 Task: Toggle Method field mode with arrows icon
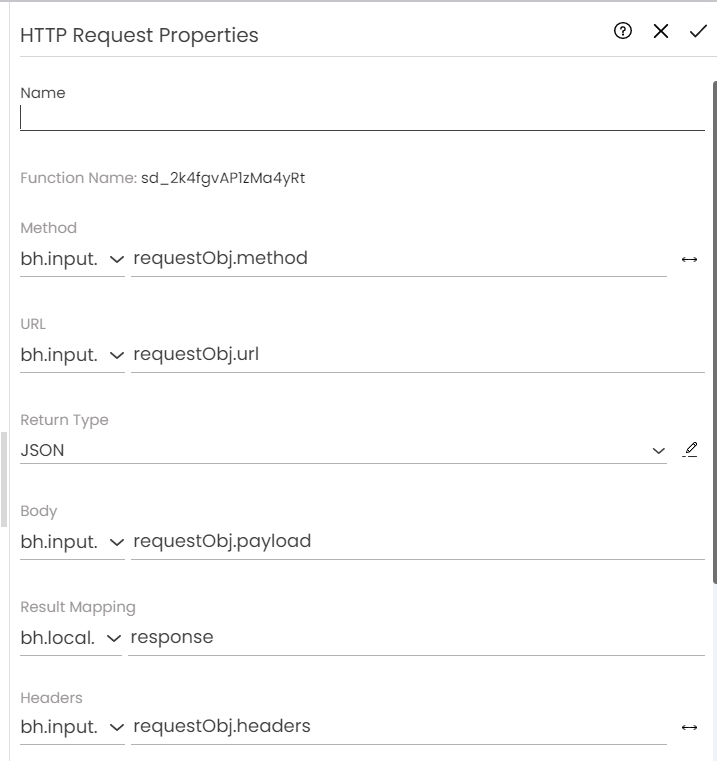(x=689, y=259)
